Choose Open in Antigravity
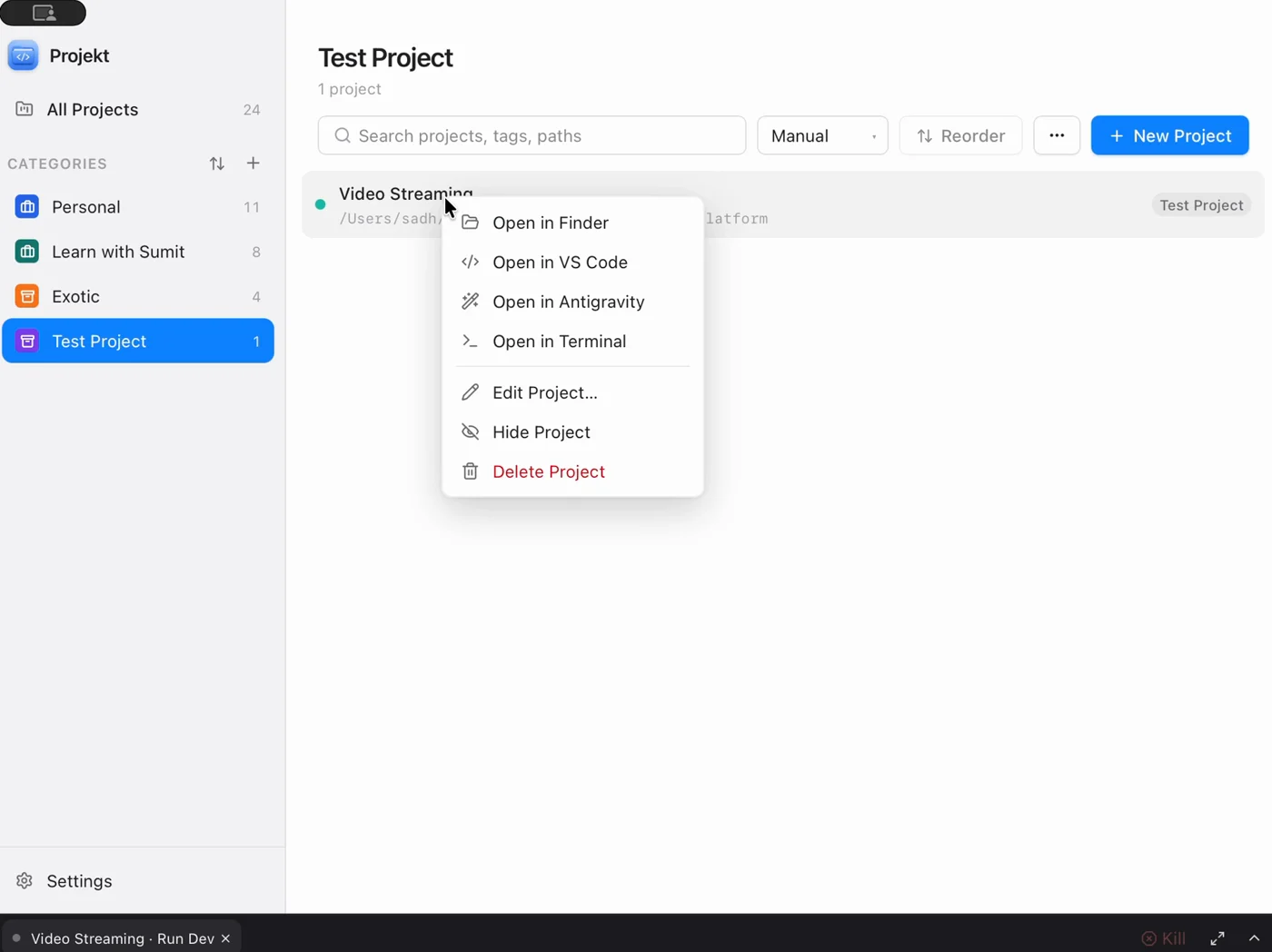 572,302
